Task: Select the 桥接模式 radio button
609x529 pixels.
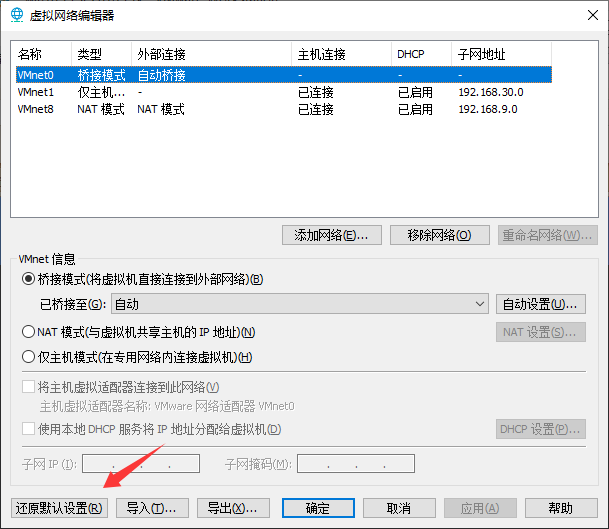Action: (28, 279)
